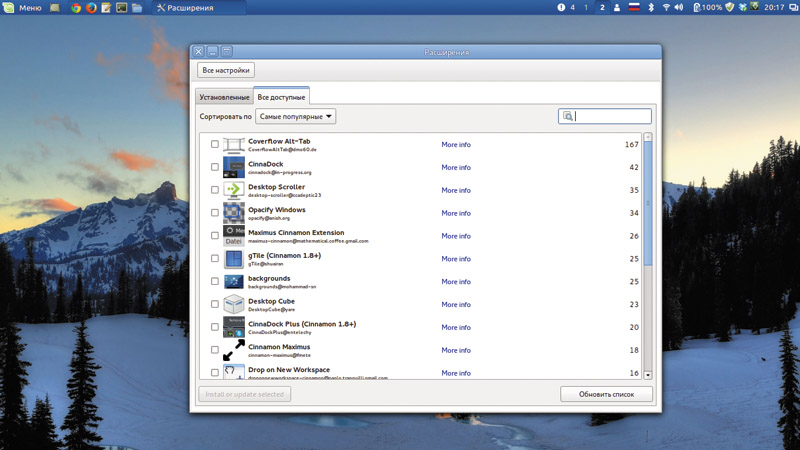Open More info for gTile
This screenshot has width=800, height=450.
(456, 259)
